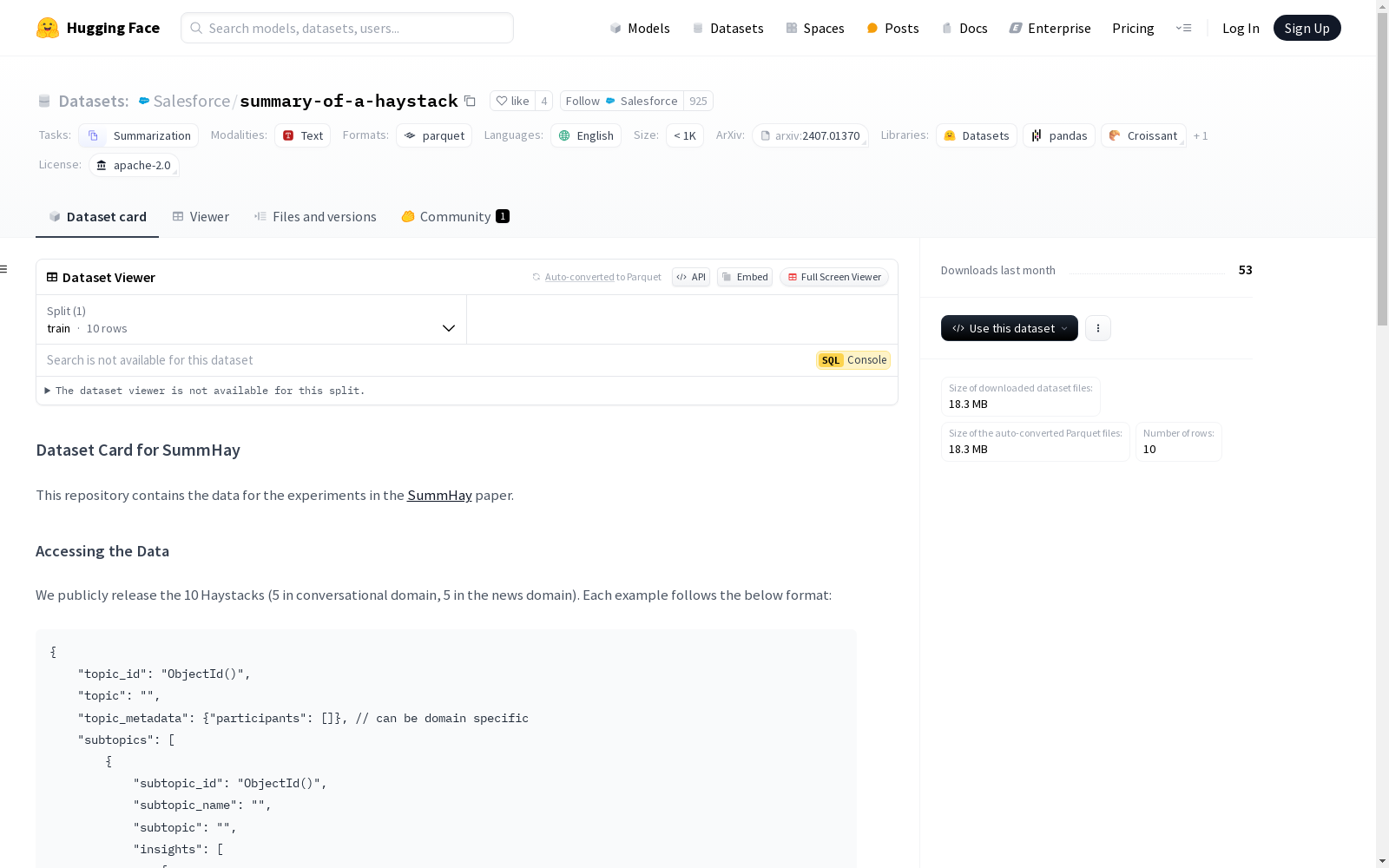Expand the dataset viewer not available message
Screen dimensions: 1389x868
click(x=205, y=391)
